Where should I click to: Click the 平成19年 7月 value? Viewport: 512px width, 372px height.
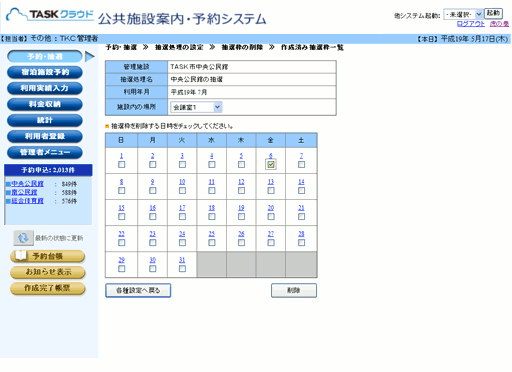coord(189,92)
